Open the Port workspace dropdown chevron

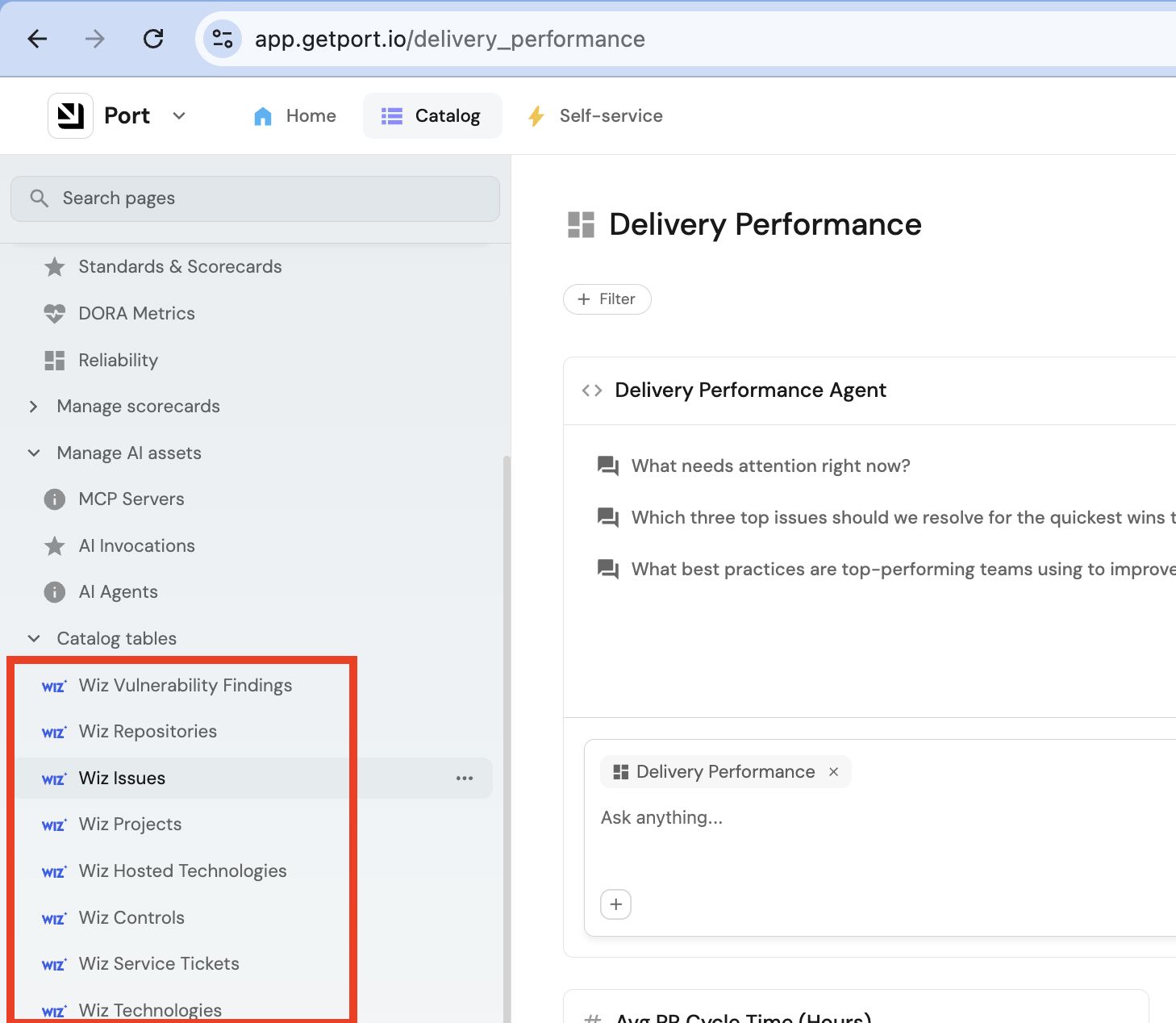click(179, 116)
